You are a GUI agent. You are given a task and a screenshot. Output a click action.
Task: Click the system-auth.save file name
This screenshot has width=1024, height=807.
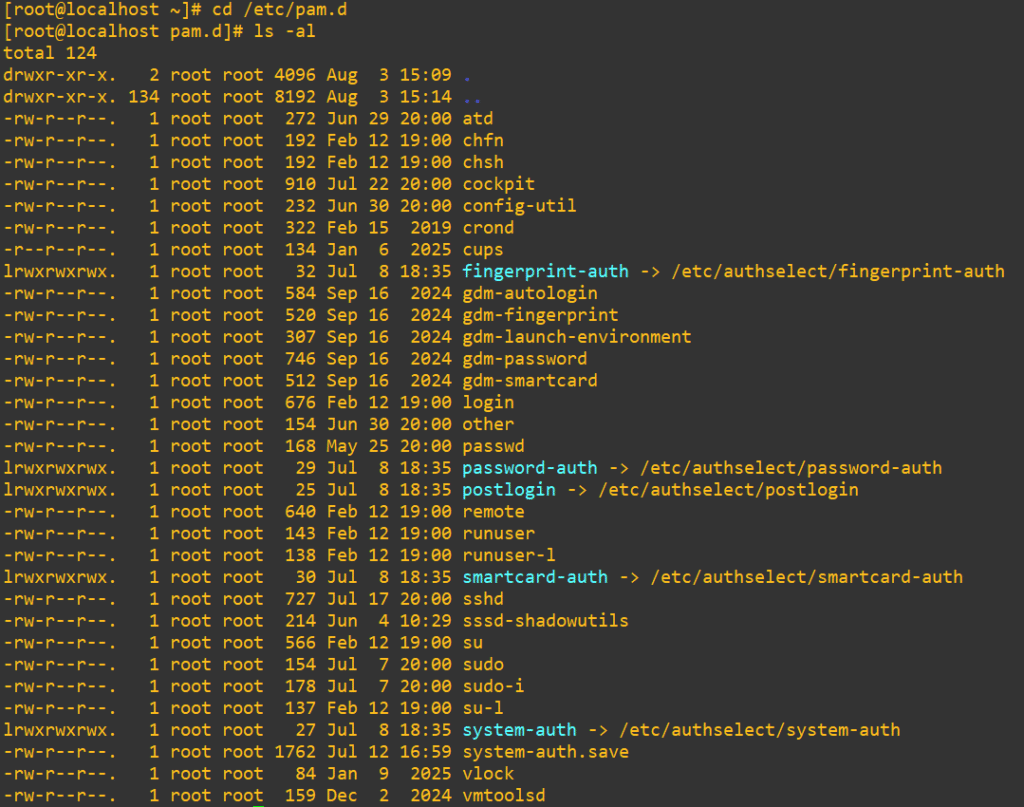pos(545,752)
